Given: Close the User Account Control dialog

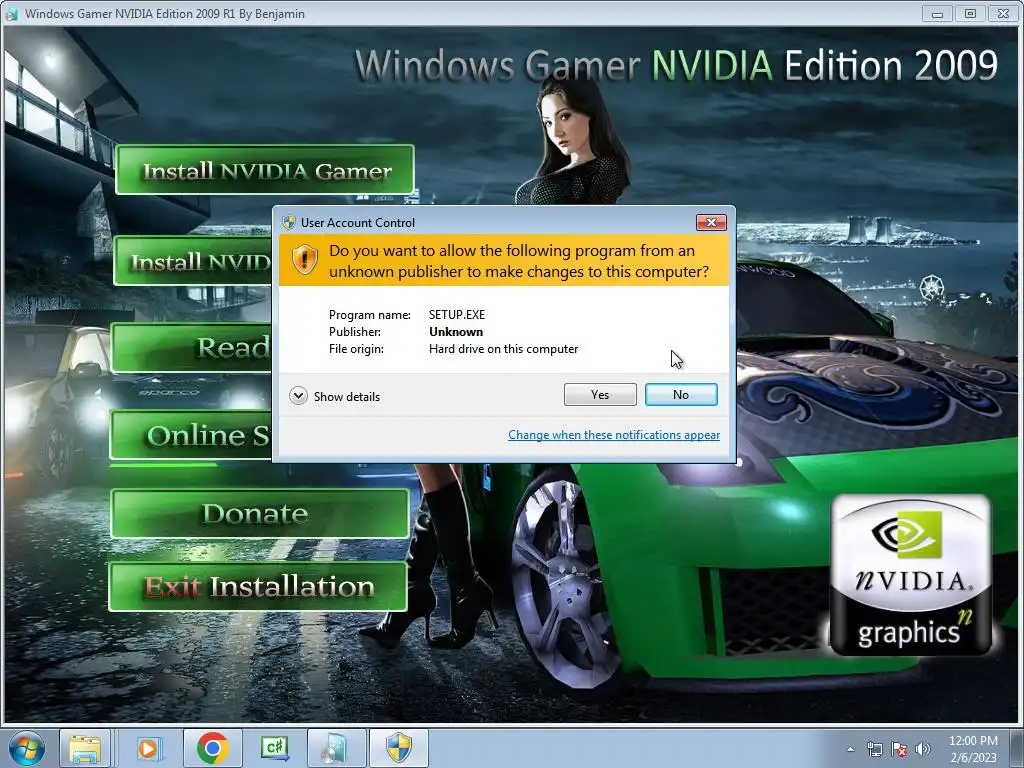Looking at the screenshot, I should coord(711,222).
